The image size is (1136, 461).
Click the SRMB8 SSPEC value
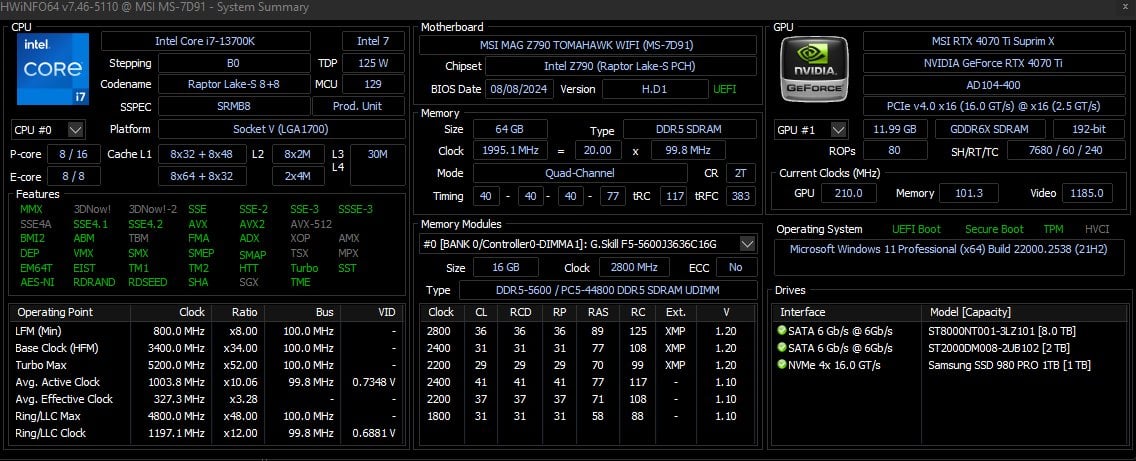click(234, 106)
